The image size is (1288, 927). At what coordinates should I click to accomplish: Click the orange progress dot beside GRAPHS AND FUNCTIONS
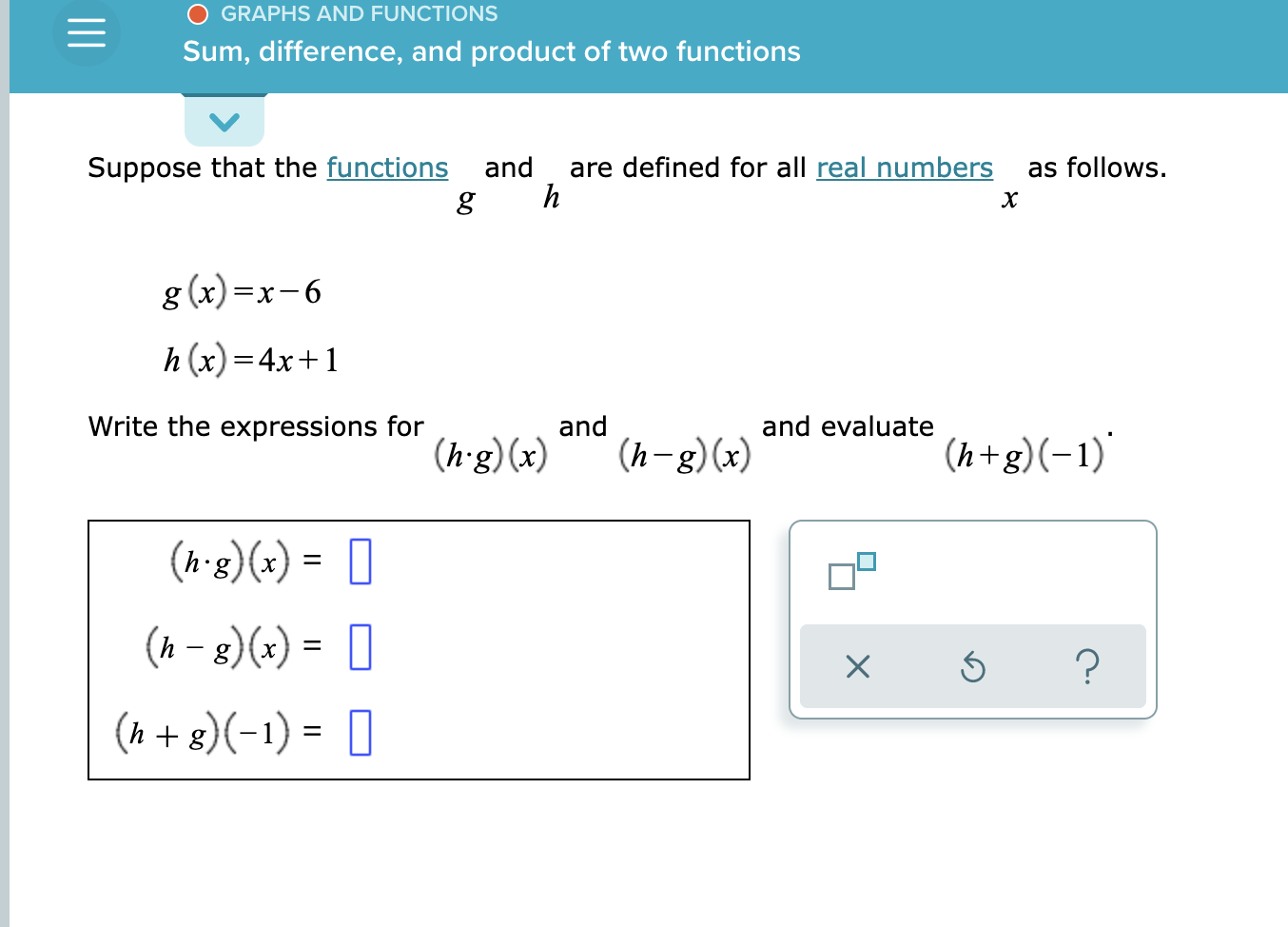pos(198,12)
